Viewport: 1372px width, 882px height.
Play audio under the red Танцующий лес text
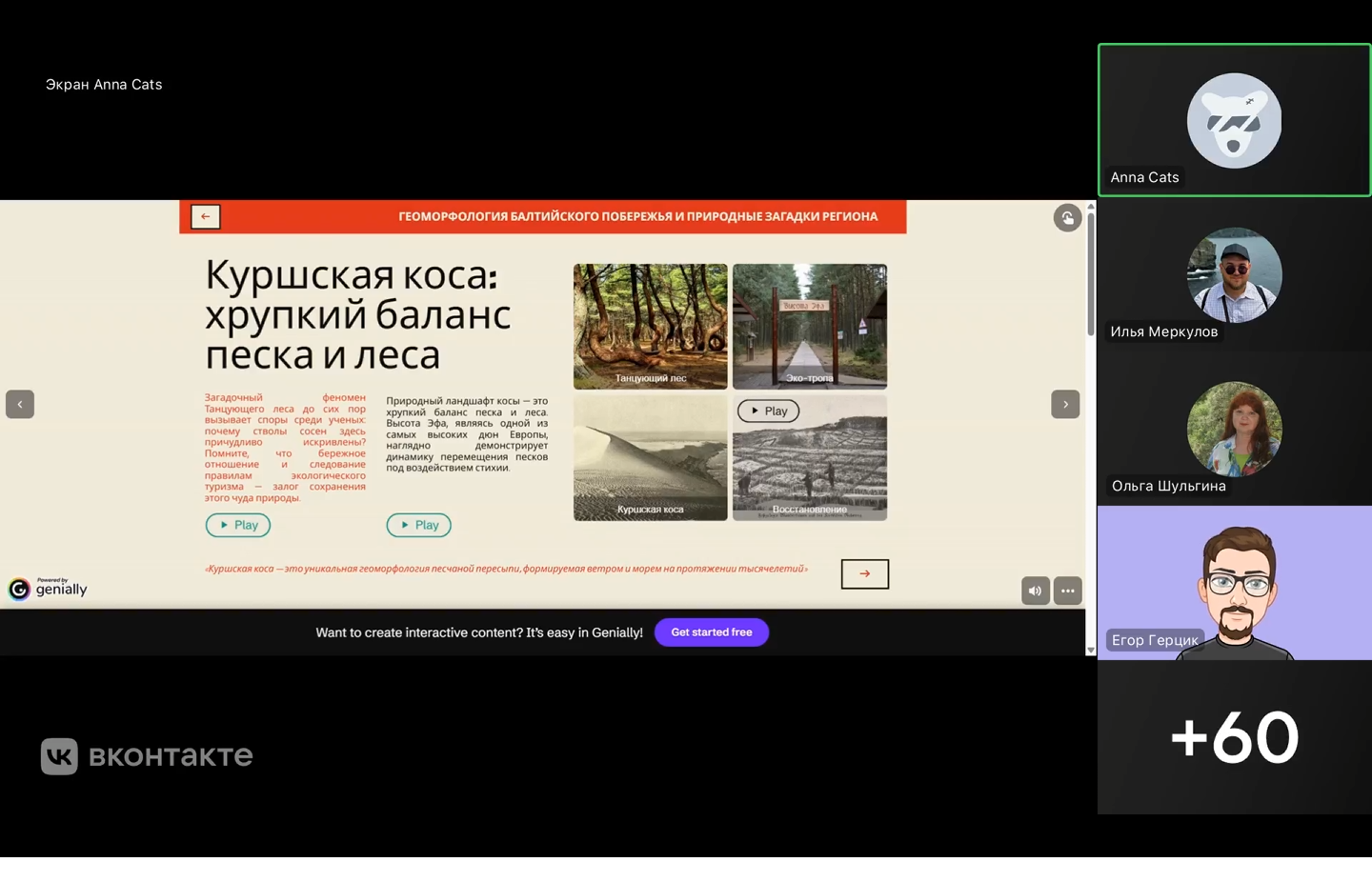238,525
